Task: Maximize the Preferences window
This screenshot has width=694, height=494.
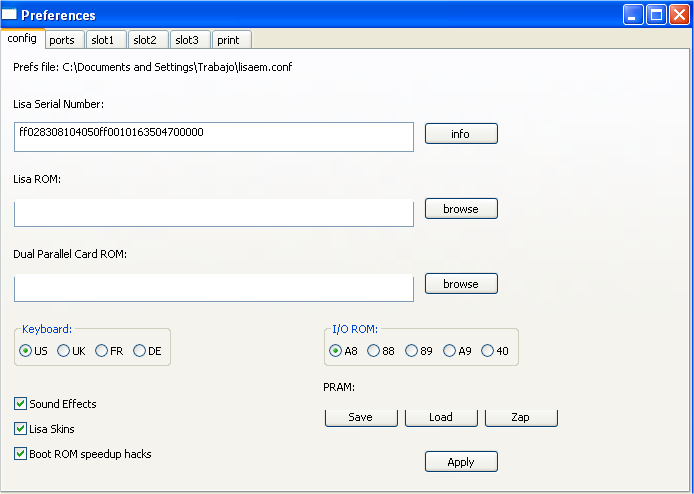Action: (656, 15)
